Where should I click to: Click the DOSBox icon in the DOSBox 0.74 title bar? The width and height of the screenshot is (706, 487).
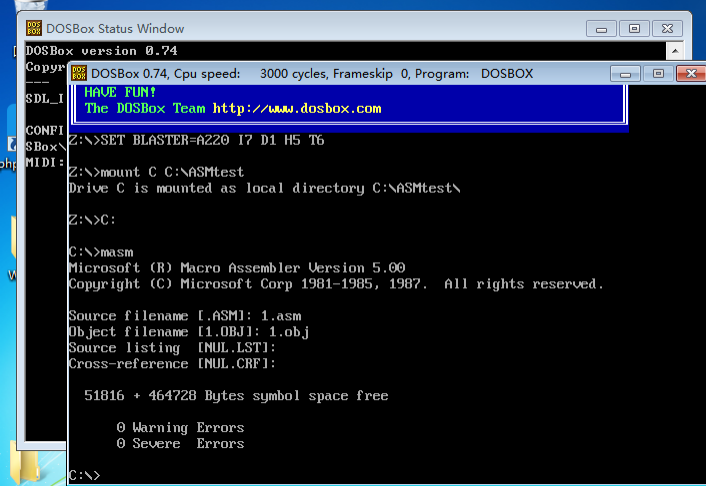coord(79,73)
